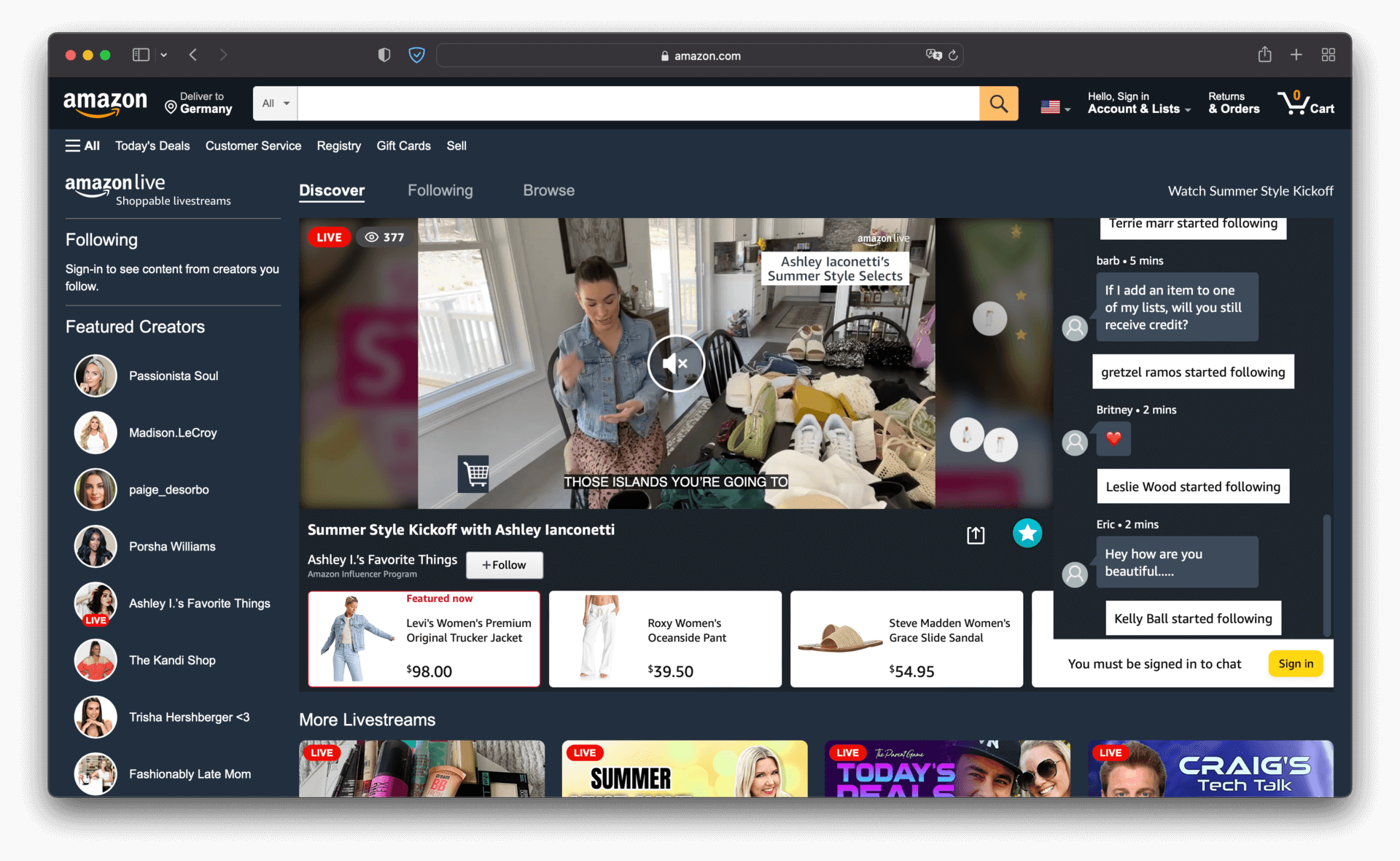Open Customer Service in the nav bar

253,146
